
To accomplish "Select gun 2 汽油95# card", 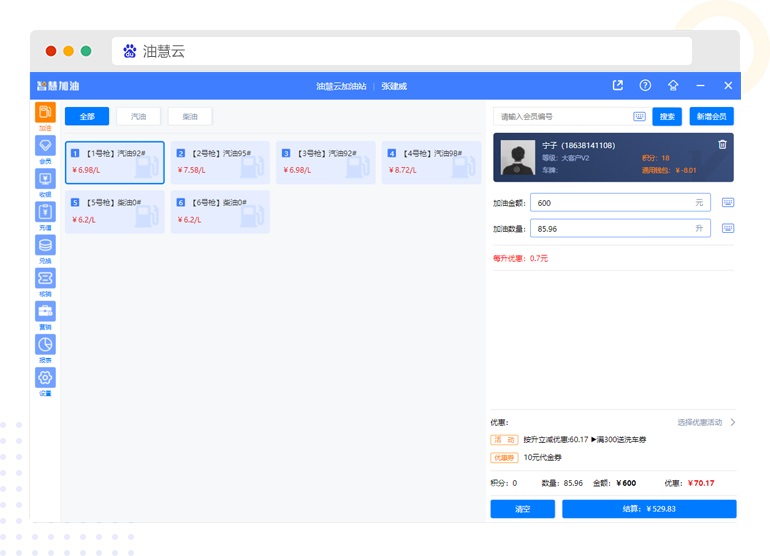I will (220, 163).
